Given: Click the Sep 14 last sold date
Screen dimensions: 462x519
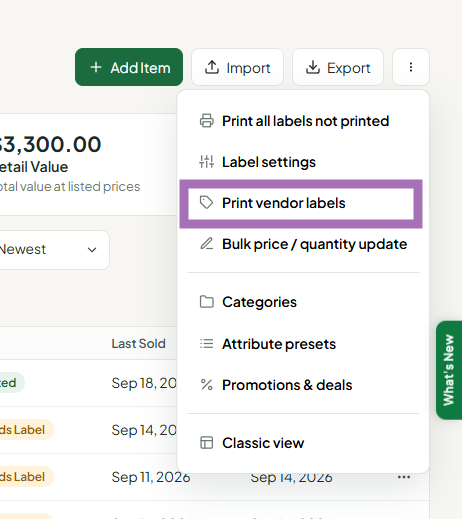Looking at the screenshot, I should (144, 430).
